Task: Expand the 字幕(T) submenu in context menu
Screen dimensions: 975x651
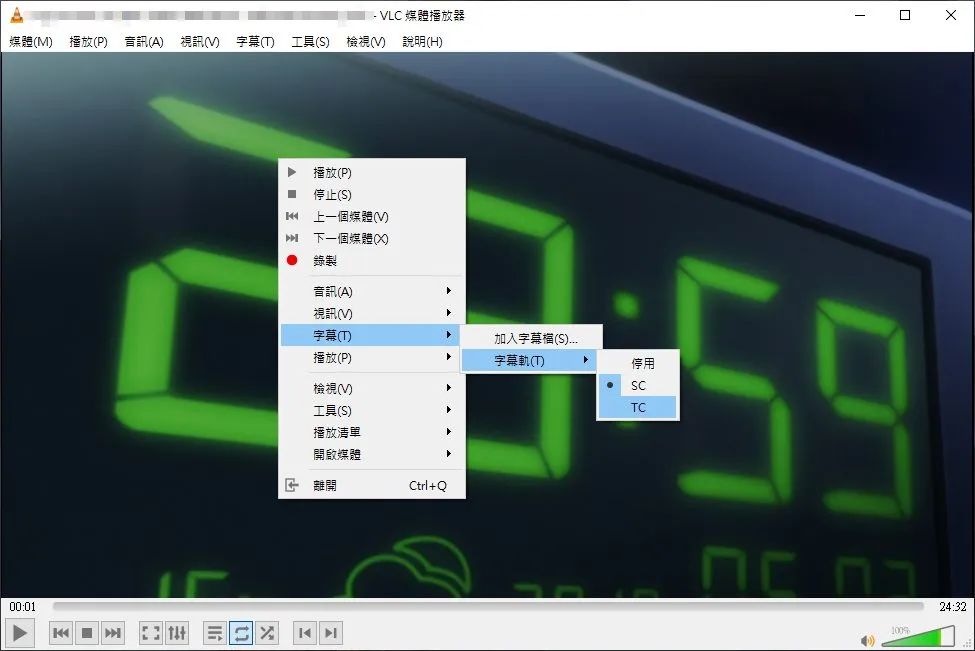Action: (x=372, y=335)
